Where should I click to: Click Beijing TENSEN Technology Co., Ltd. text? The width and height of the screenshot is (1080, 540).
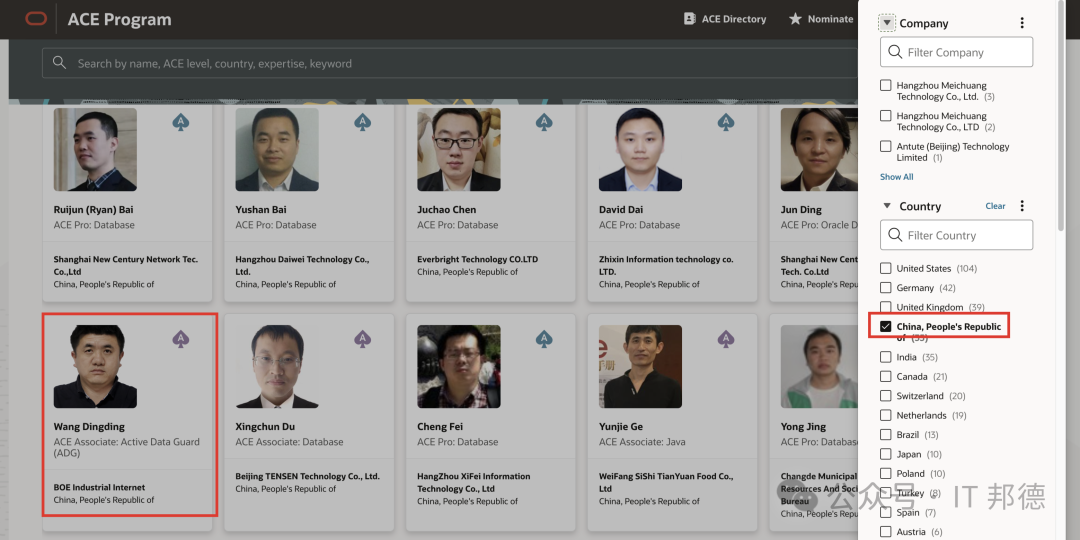307,476
